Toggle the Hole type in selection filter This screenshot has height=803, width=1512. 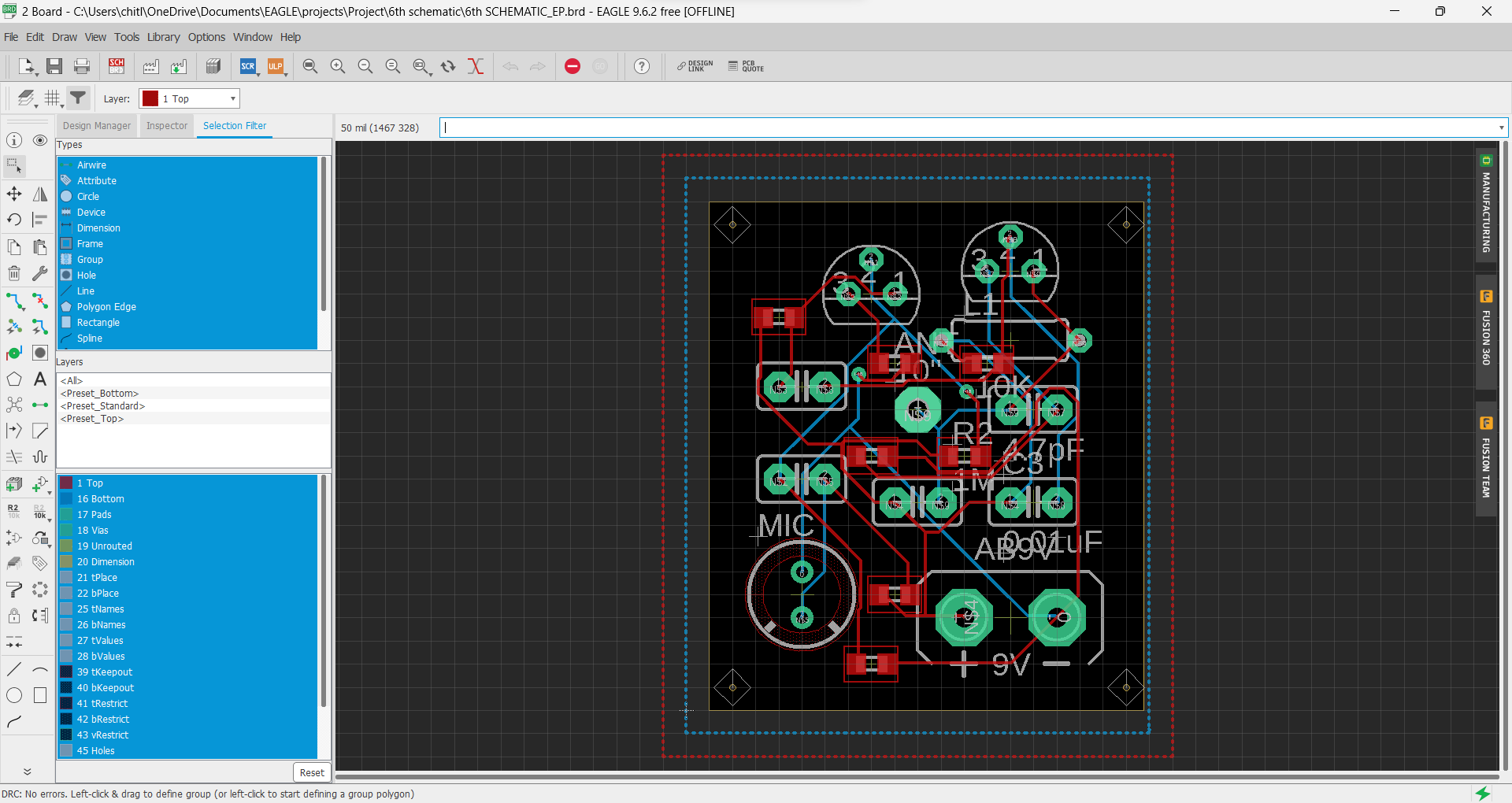click(x=87, y=276)
